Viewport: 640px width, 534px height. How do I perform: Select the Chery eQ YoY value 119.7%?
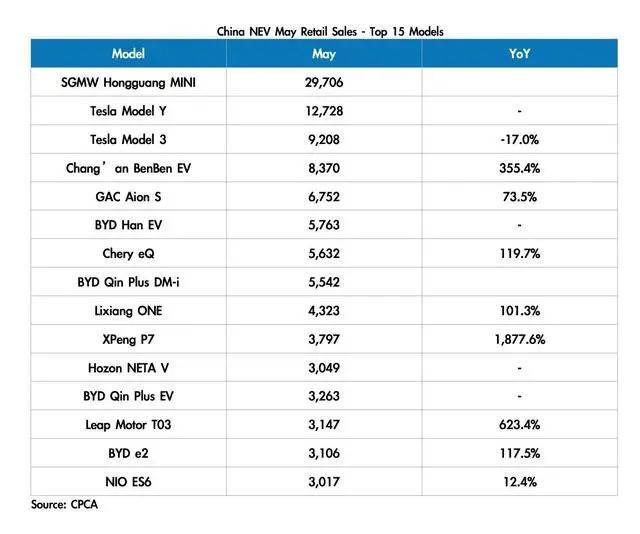tap(520, 254)
